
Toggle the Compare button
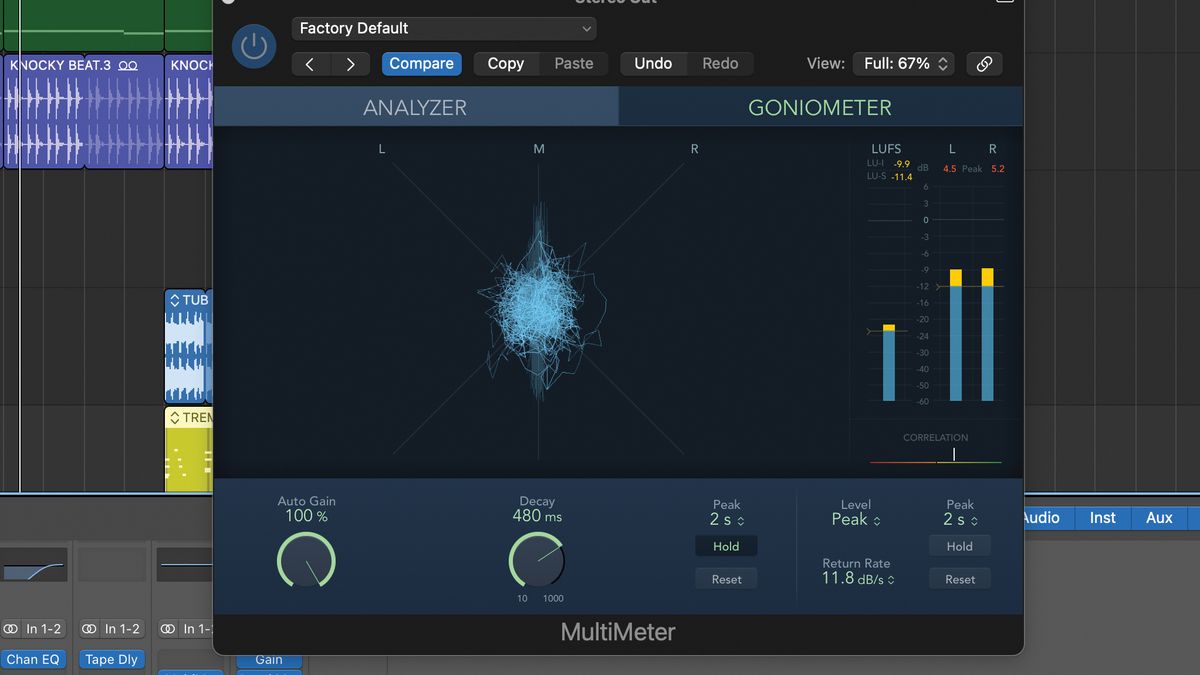[421, 63]
